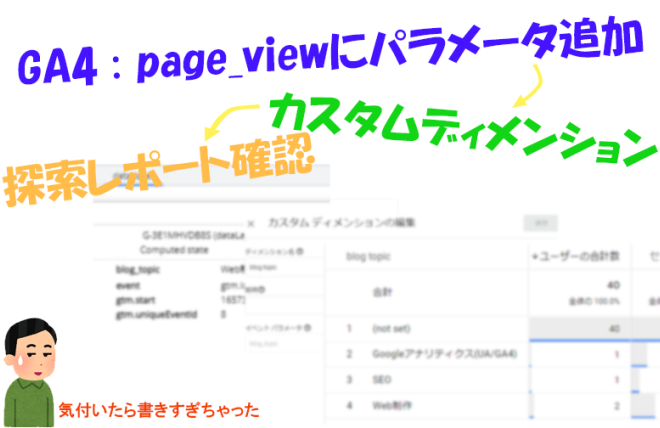The image size is (660, 428).
Task: Click the イベントパラメータ help icon
Action: (x=309, y=327)
